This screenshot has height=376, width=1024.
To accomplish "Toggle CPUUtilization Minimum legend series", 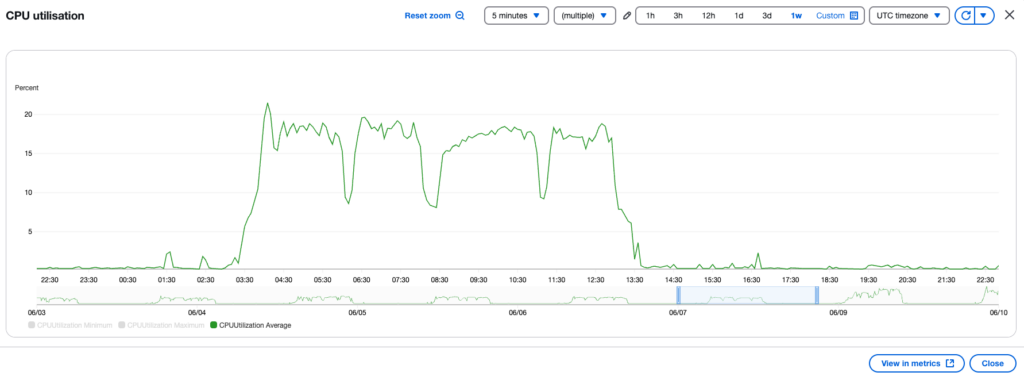I will [x=70, y=325].
